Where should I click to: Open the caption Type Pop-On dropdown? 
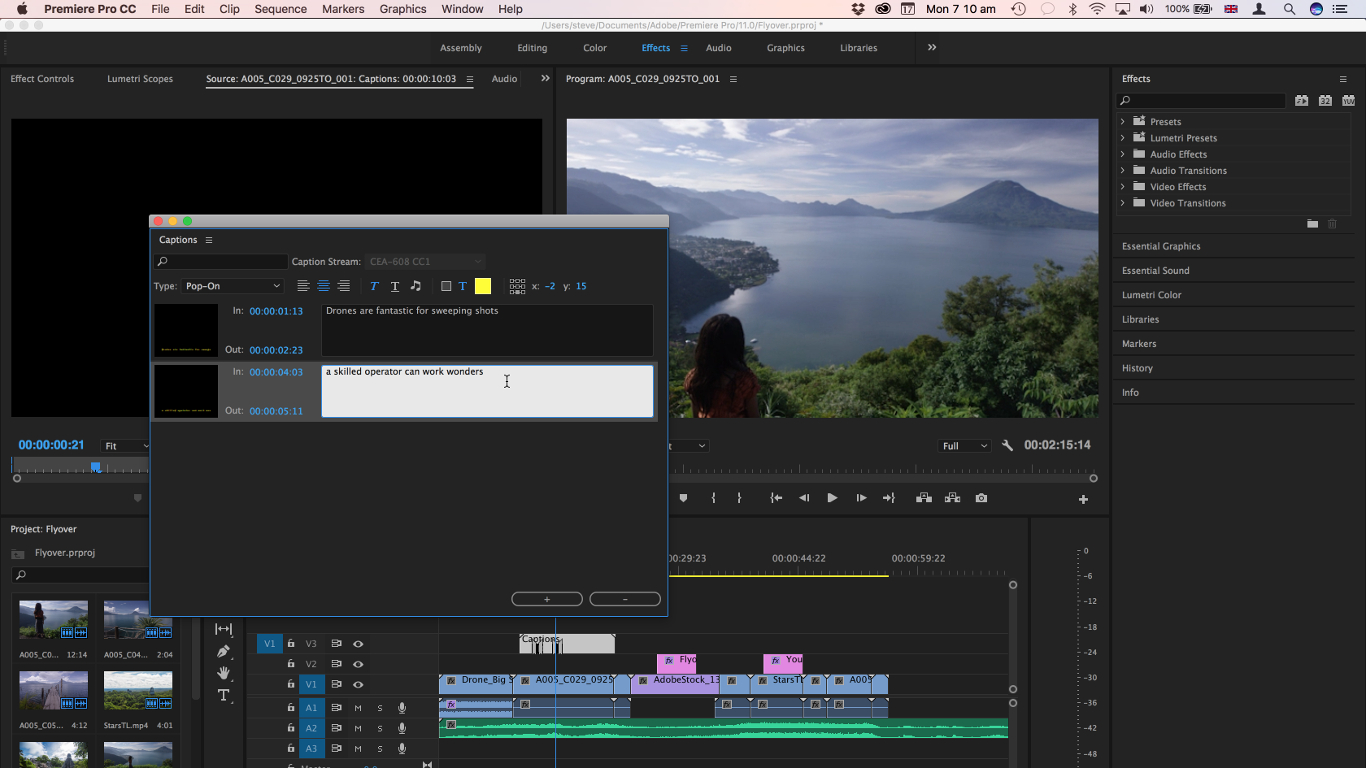tap(232, 286)
